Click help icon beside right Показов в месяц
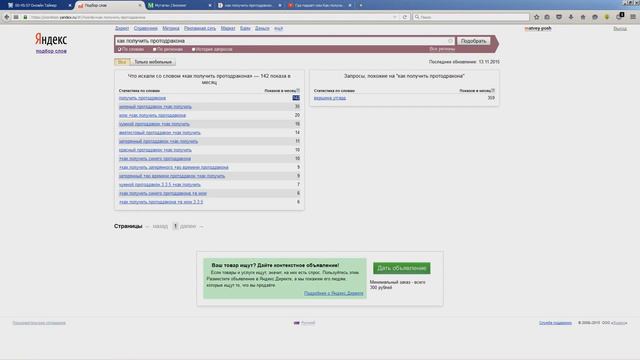640x360 pixels. (x=493, y=90)
